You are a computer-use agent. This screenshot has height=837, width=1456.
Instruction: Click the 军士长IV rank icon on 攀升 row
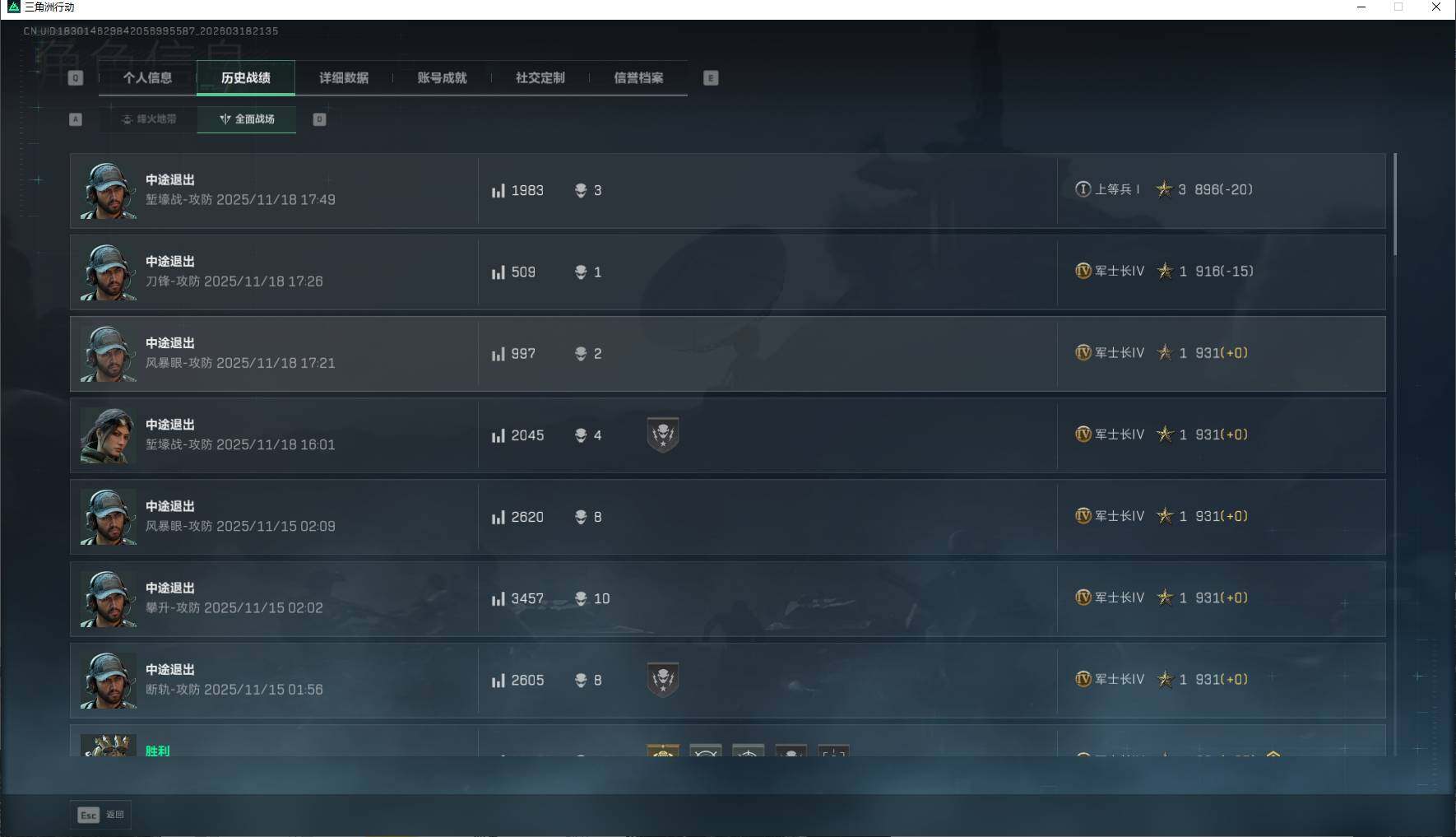1083,598
